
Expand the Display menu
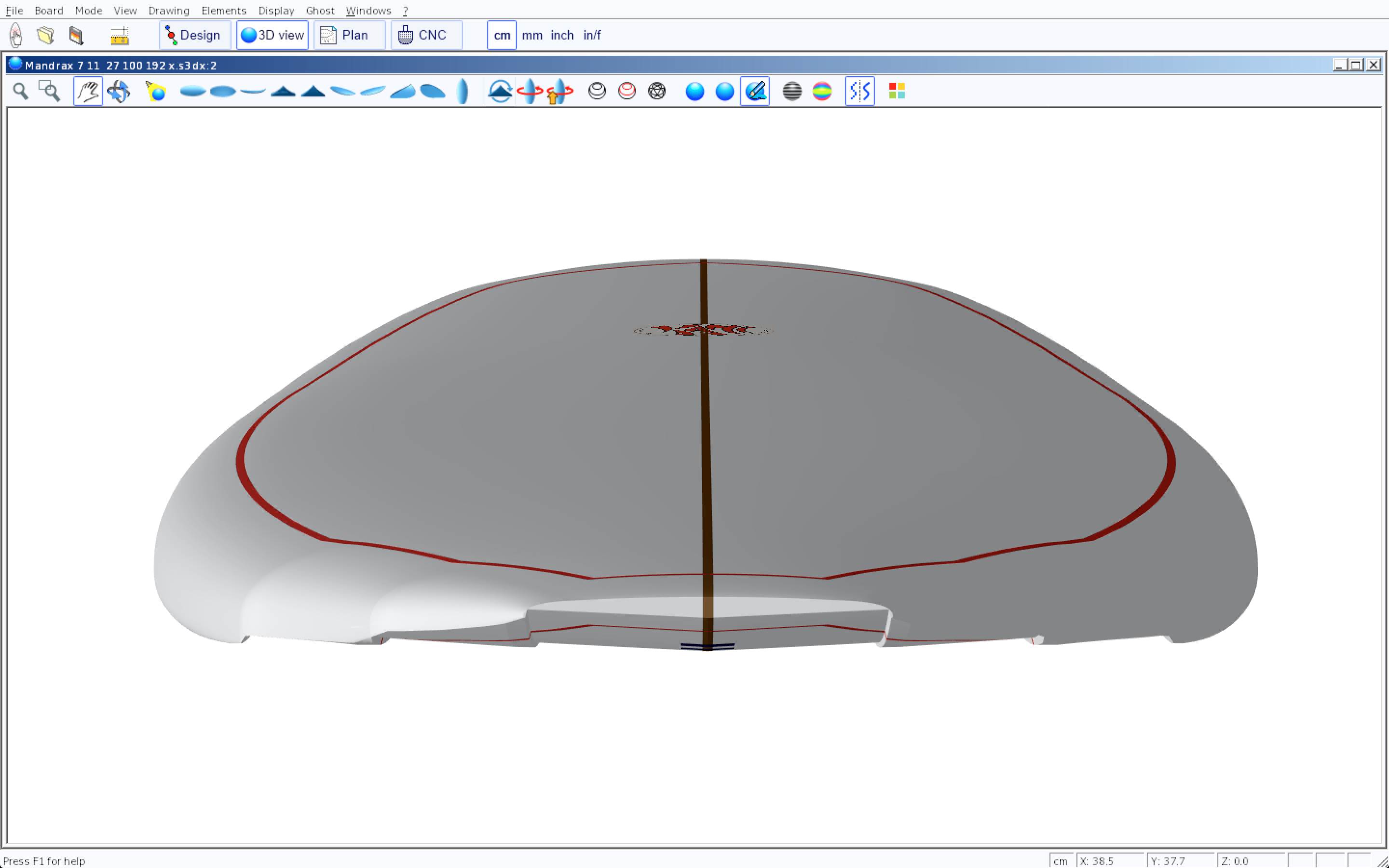tap(276, 10)
